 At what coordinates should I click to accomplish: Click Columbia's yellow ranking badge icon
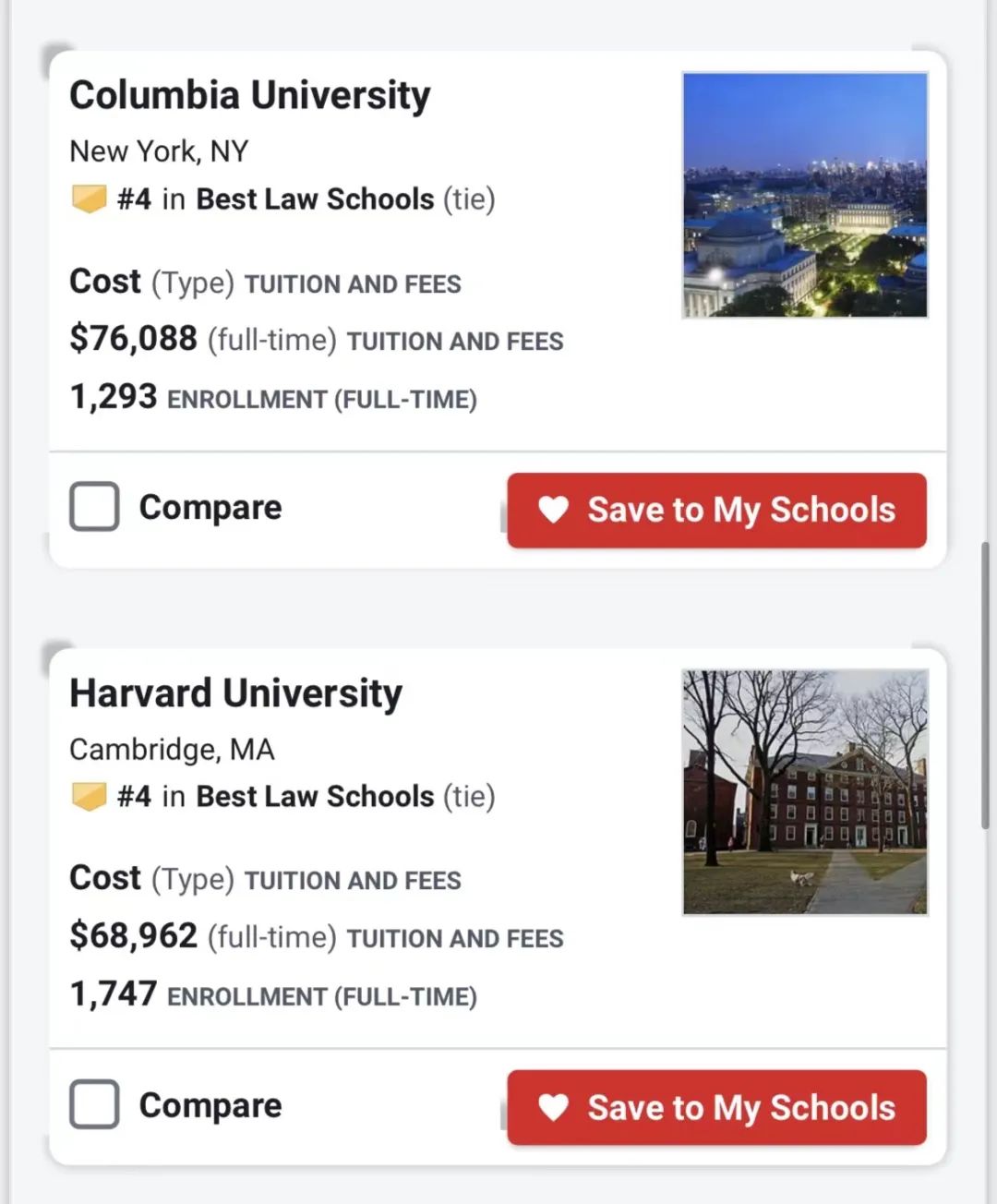[x=90, y=199]
